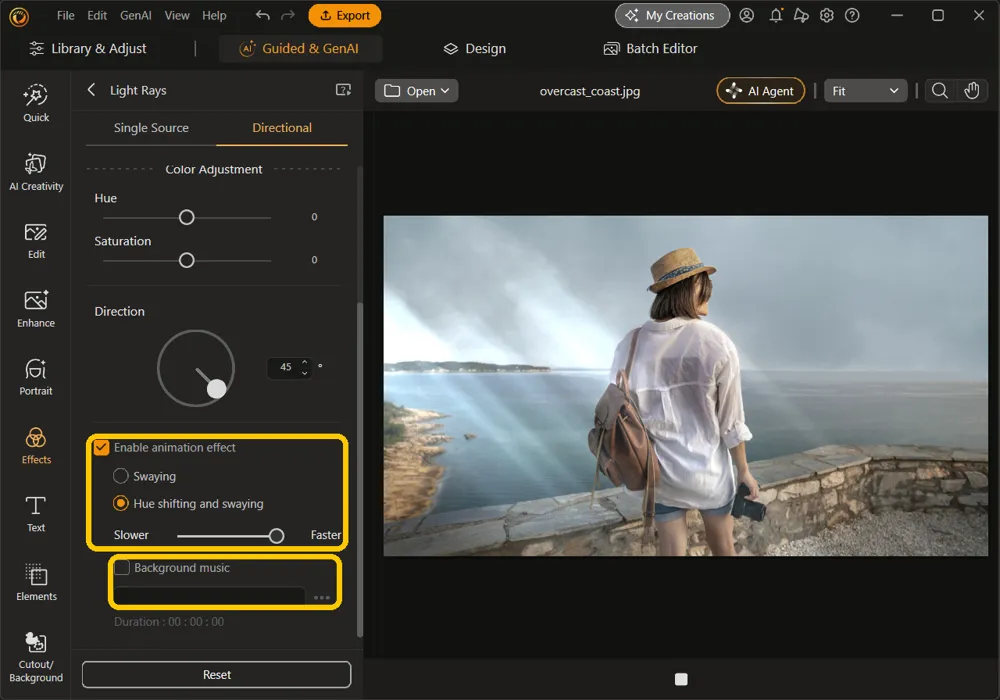1000x700 pixels.
Task: Open the notifications bell
Action: coord(776,15)
